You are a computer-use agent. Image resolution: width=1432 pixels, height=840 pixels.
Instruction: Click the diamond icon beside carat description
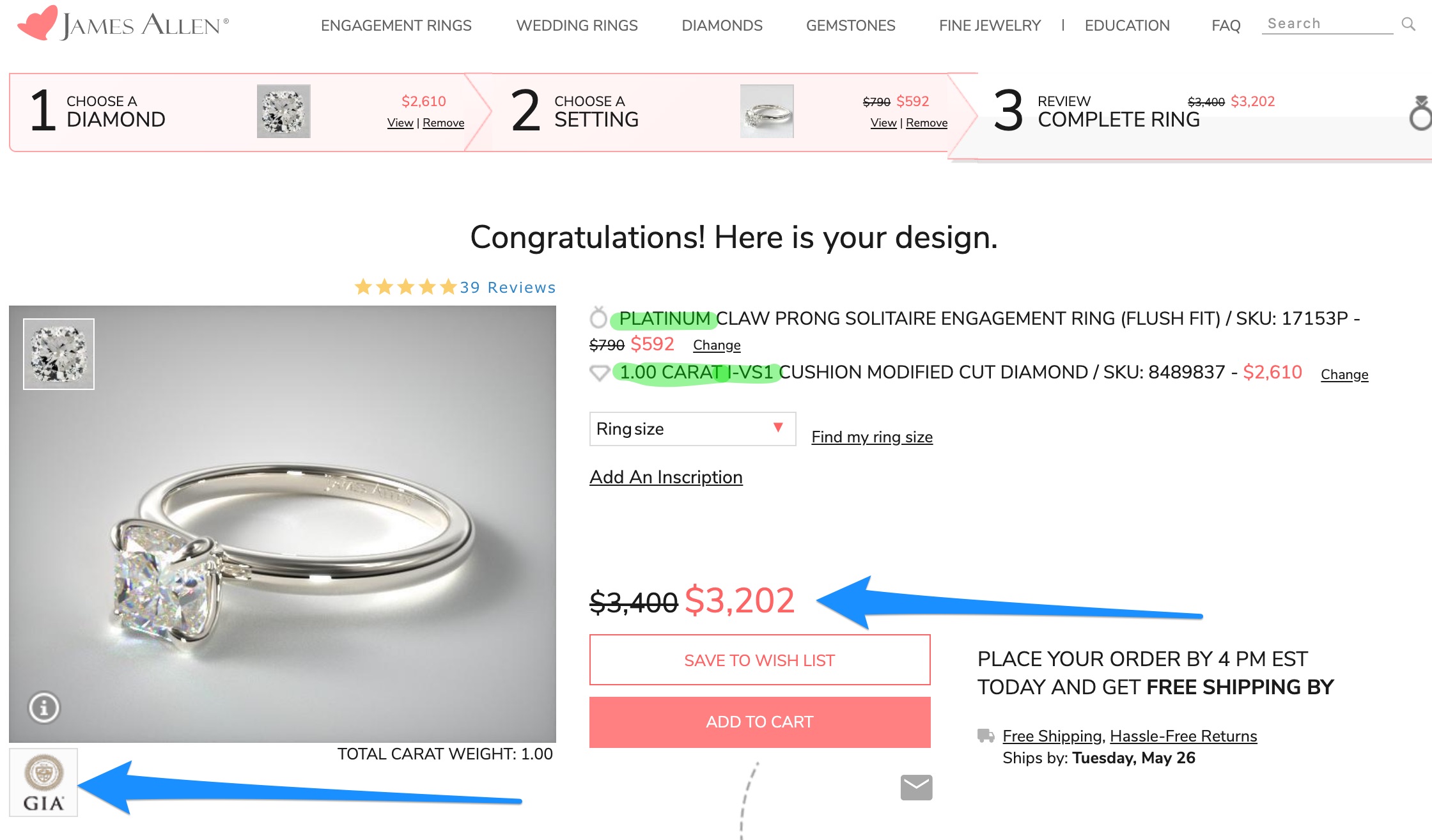coord(599,373)
